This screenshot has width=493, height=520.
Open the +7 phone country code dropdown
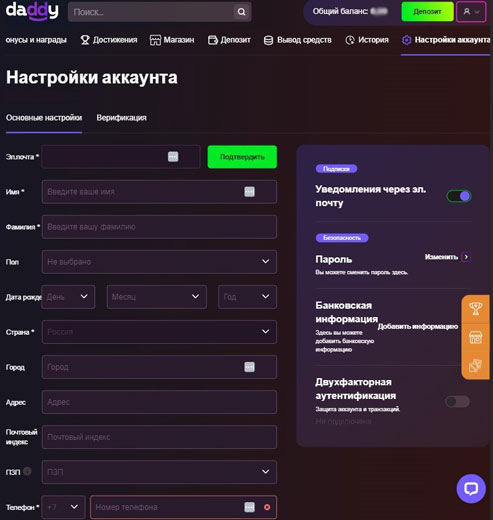pos(64,507)
